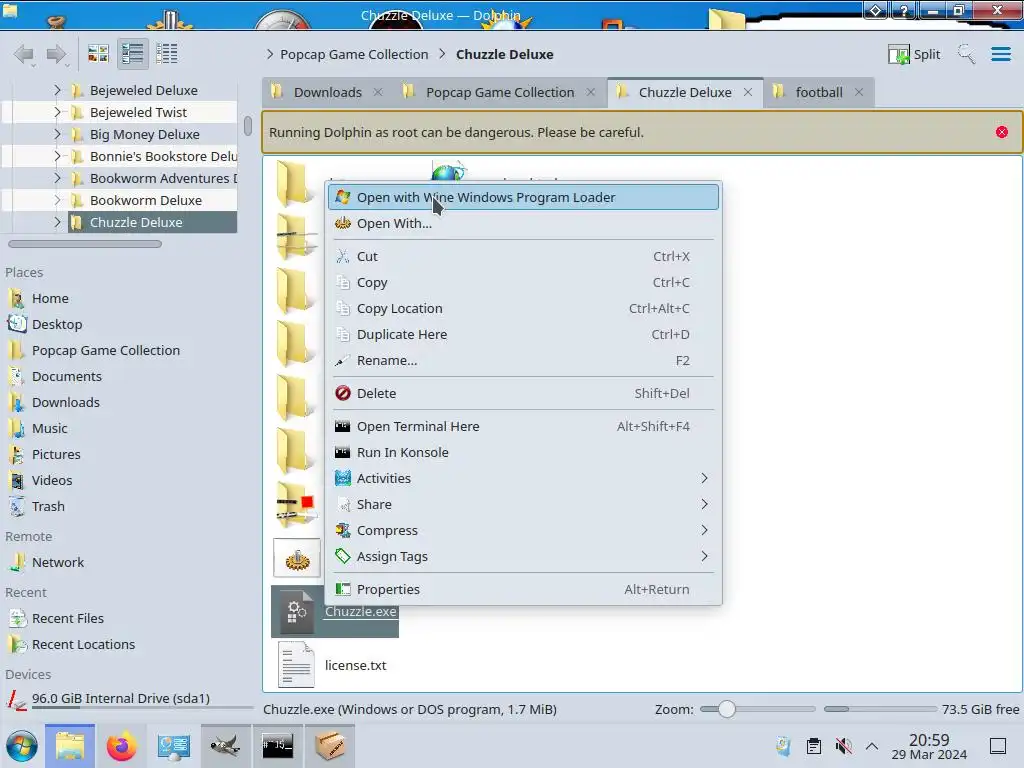Open the Compress submenu

point(523,530)
